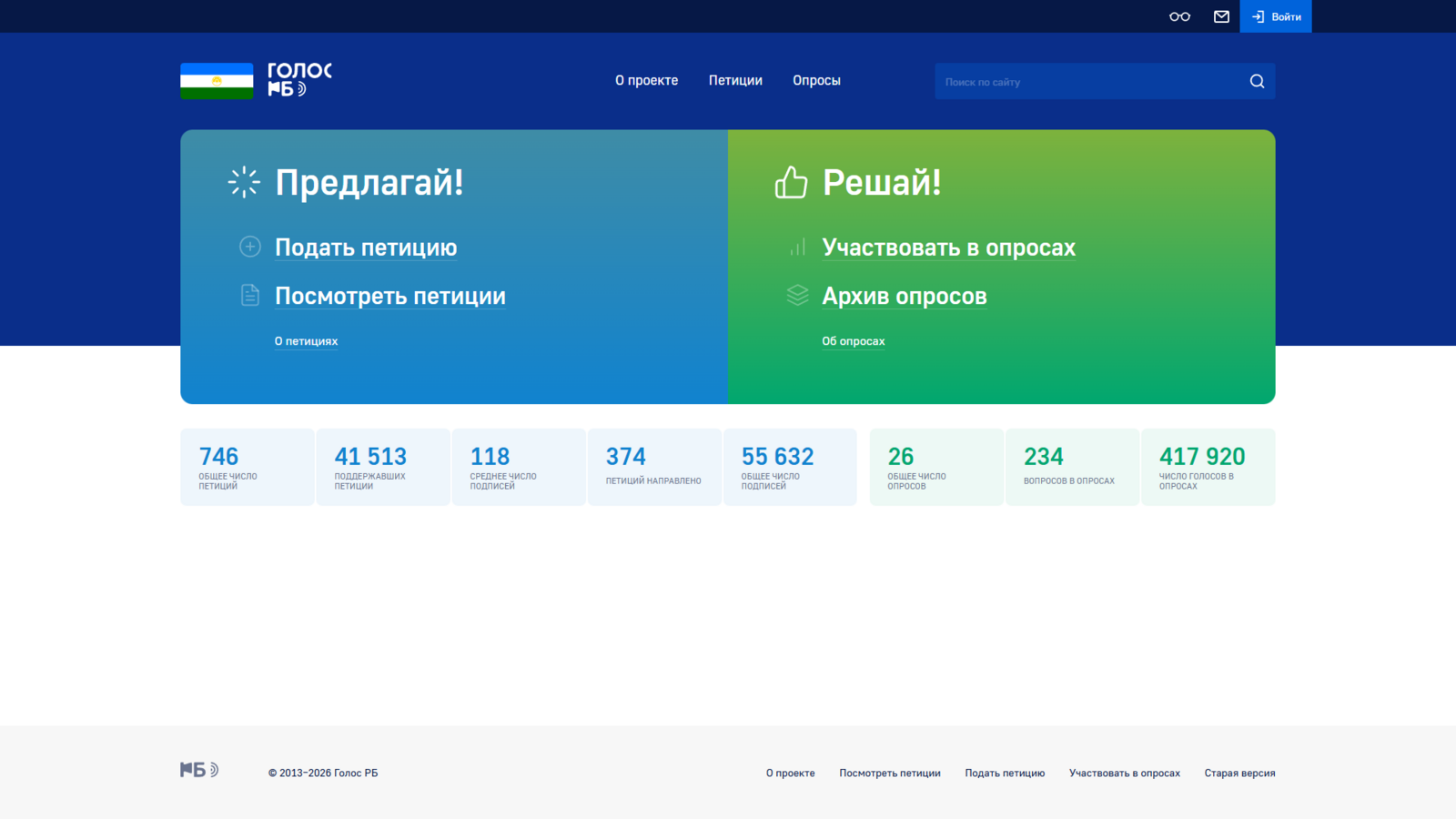
Task: Open the Опросы section from top navigation
Action: (x=816, y=80)
